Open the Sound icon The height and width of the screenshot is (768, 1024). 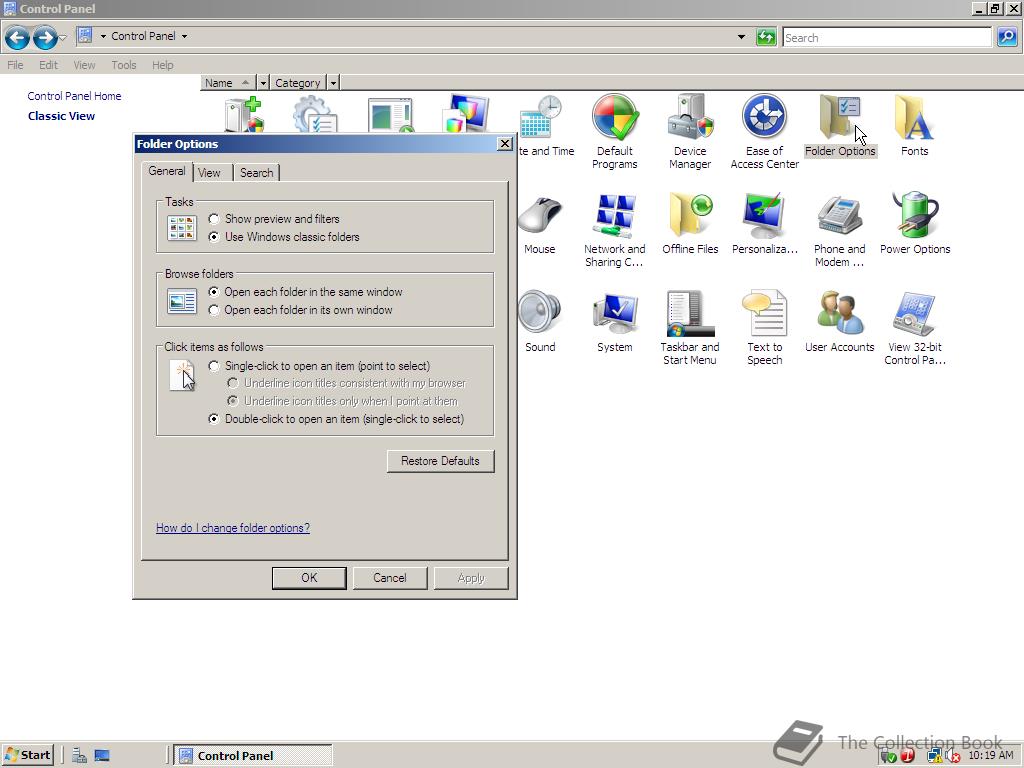(x=540, y=323)
